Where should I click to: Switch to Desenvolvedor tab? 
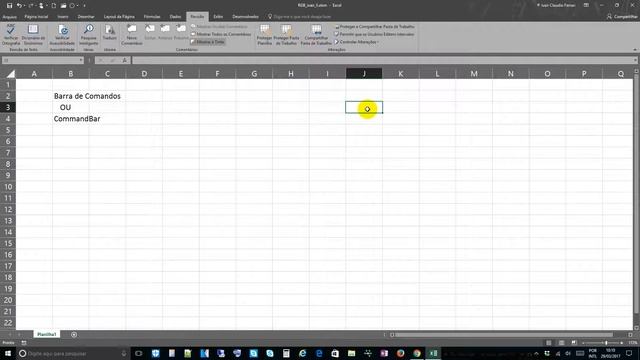(x=245, y=17)
